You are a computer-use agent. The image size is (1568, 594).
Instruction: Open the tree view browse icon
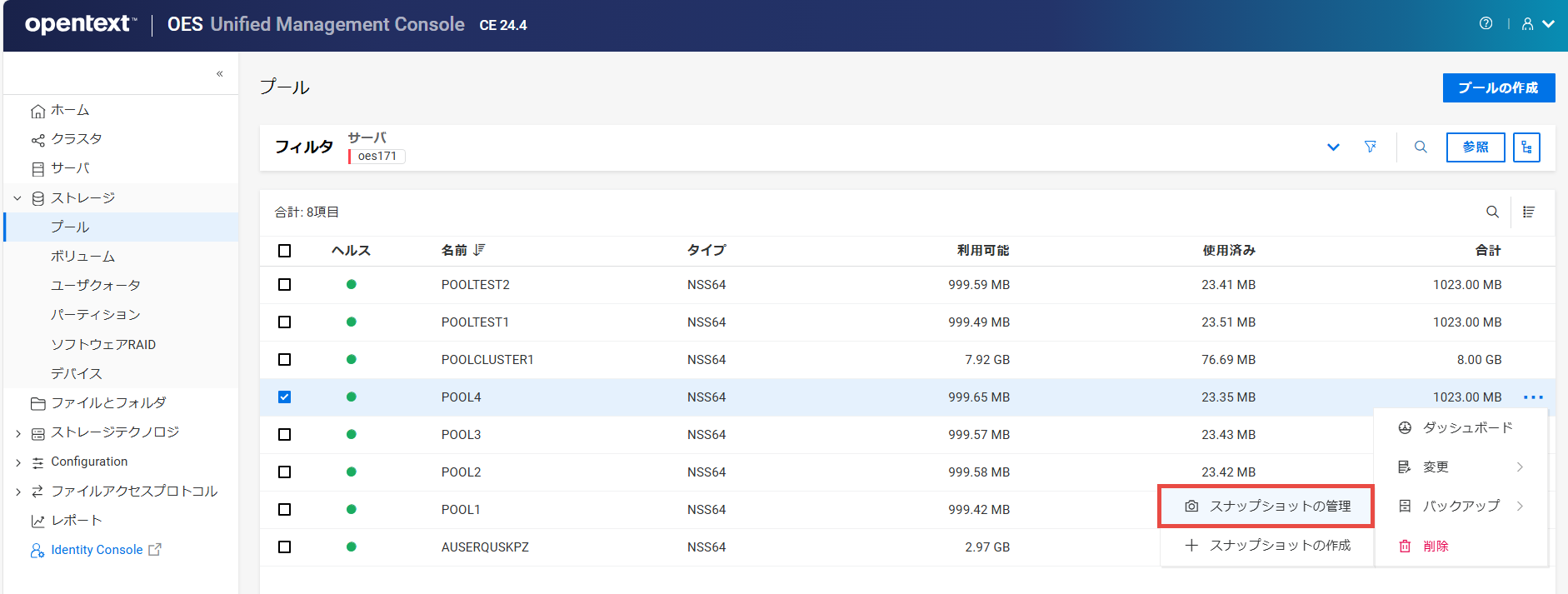(1526, 147)
